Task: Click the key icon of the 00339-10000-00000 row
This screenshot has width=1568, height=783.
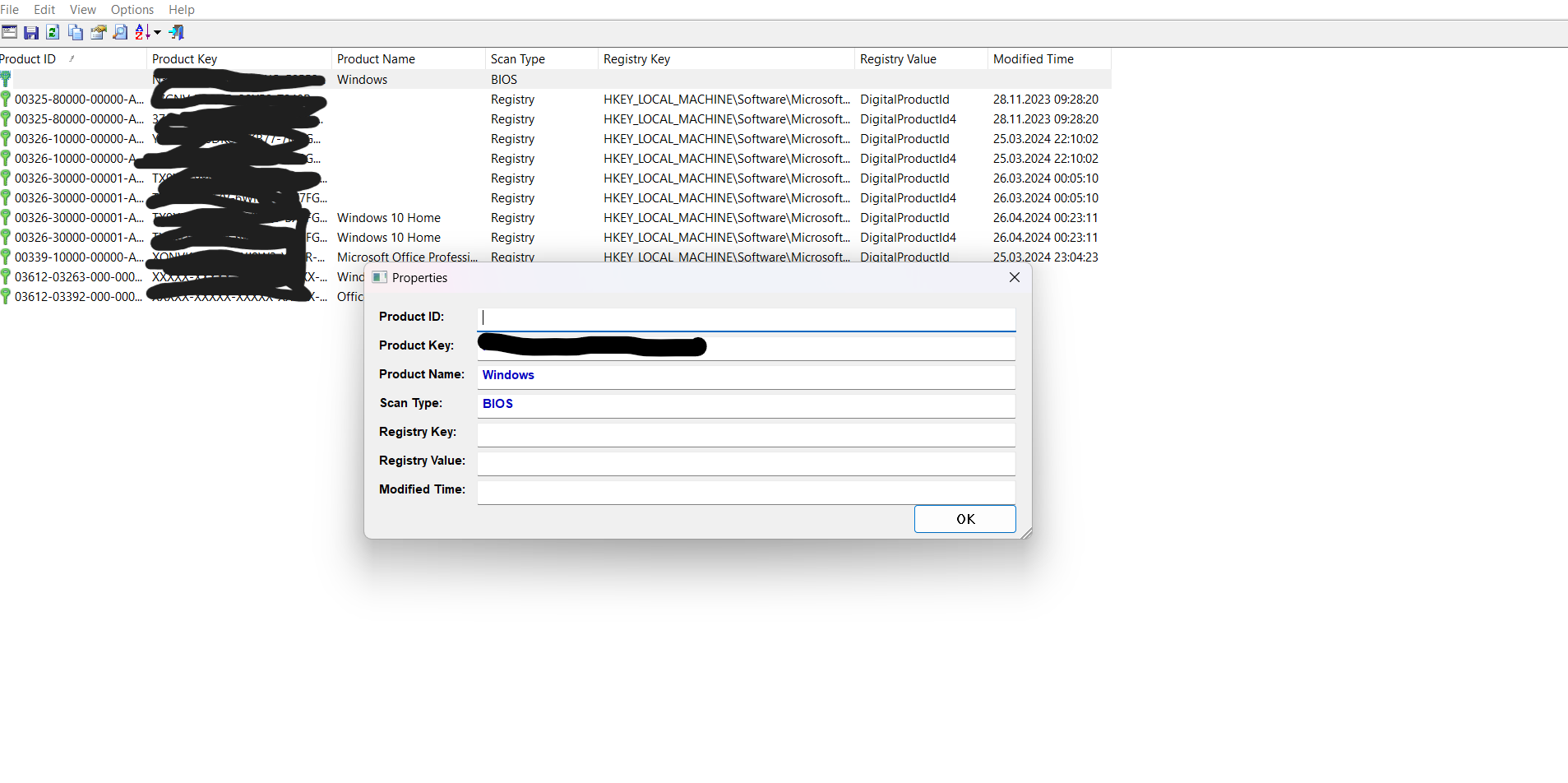Action: (x=6, y=257)
